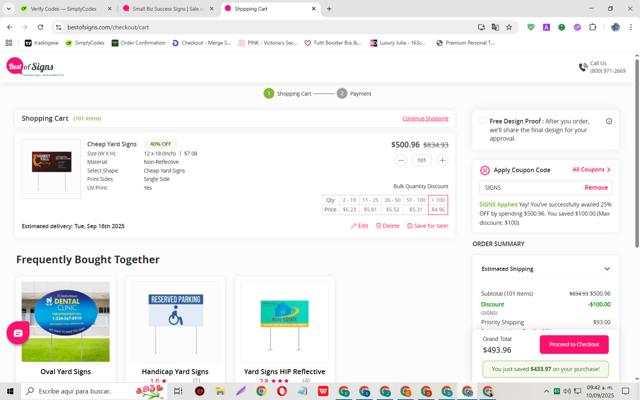Go back to the previous page
640x400 pixels.
point(10,27)
